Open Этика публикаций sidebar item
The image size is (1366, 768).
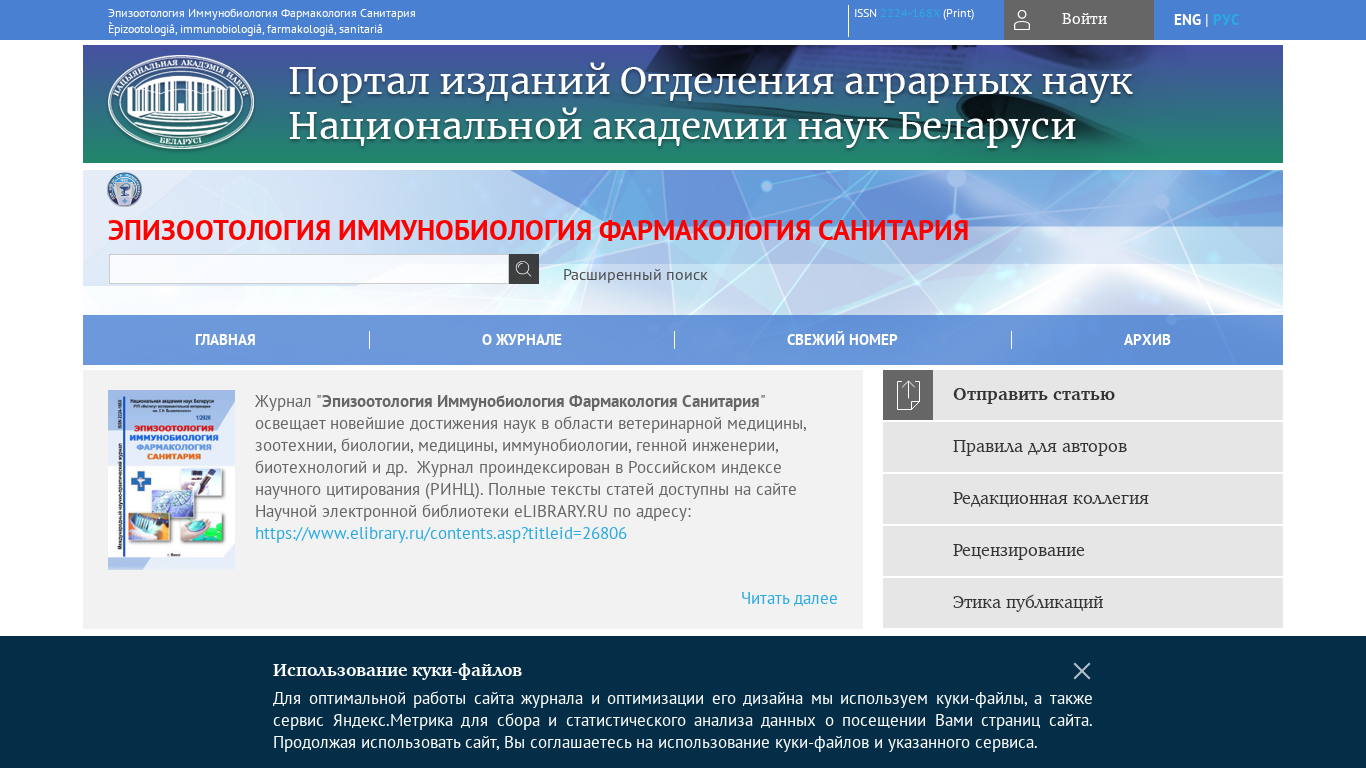point(1083,603)
